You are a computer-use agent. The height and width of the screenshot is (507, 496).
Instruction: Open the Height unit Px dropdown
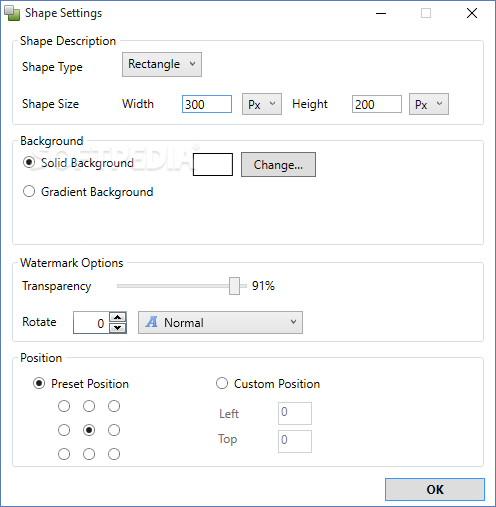pos(429,104)
